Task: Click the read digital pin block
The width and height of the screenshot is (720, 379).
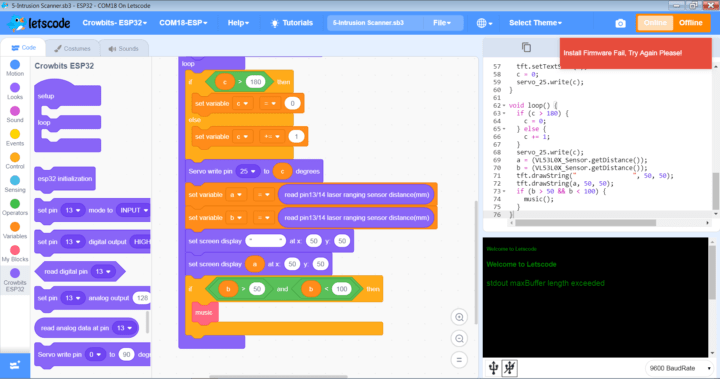Action: pyautogui.click(x=79, y=272)
